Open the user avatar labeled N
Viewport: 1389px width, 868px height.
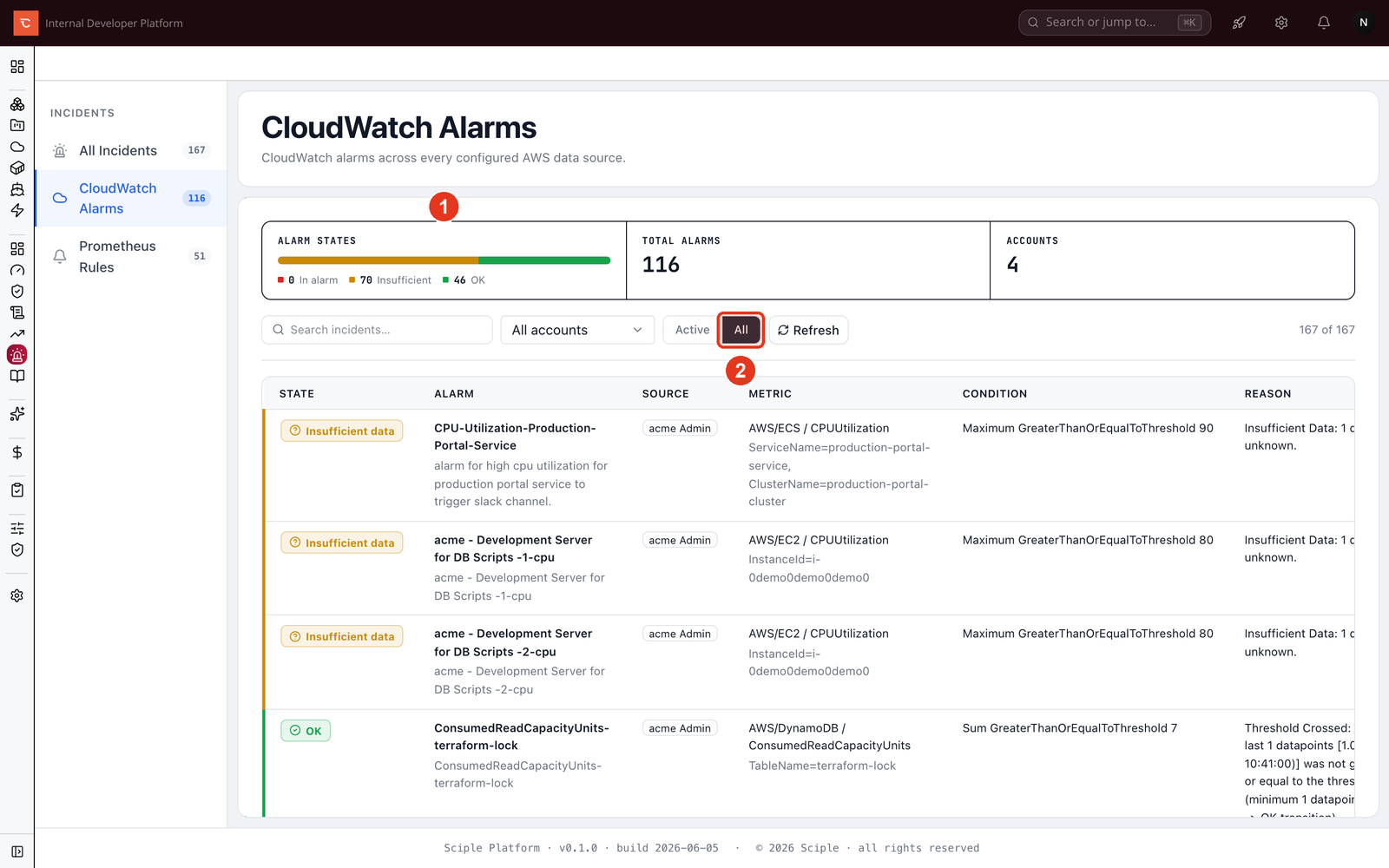(1364, 23)
